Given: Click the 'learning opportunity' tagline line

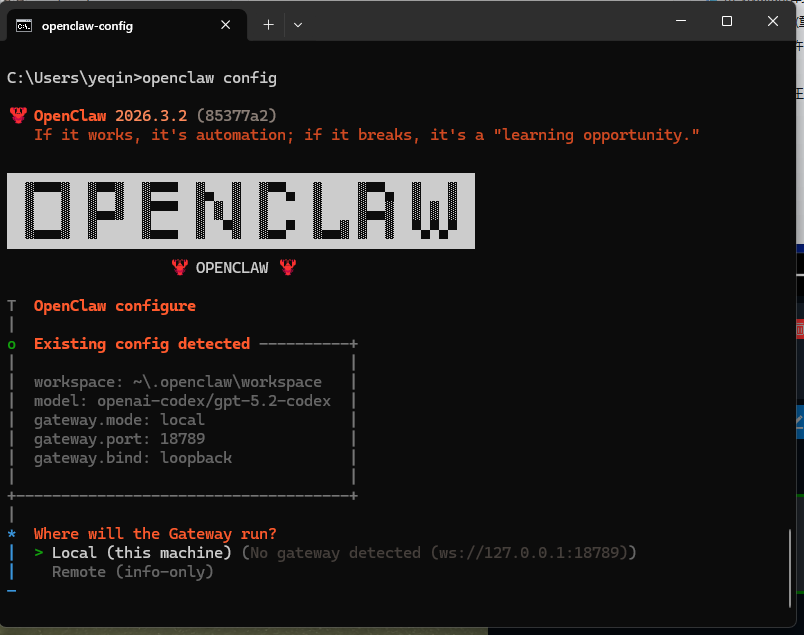Looking at the screenshot, I should (x=367, y=135).
